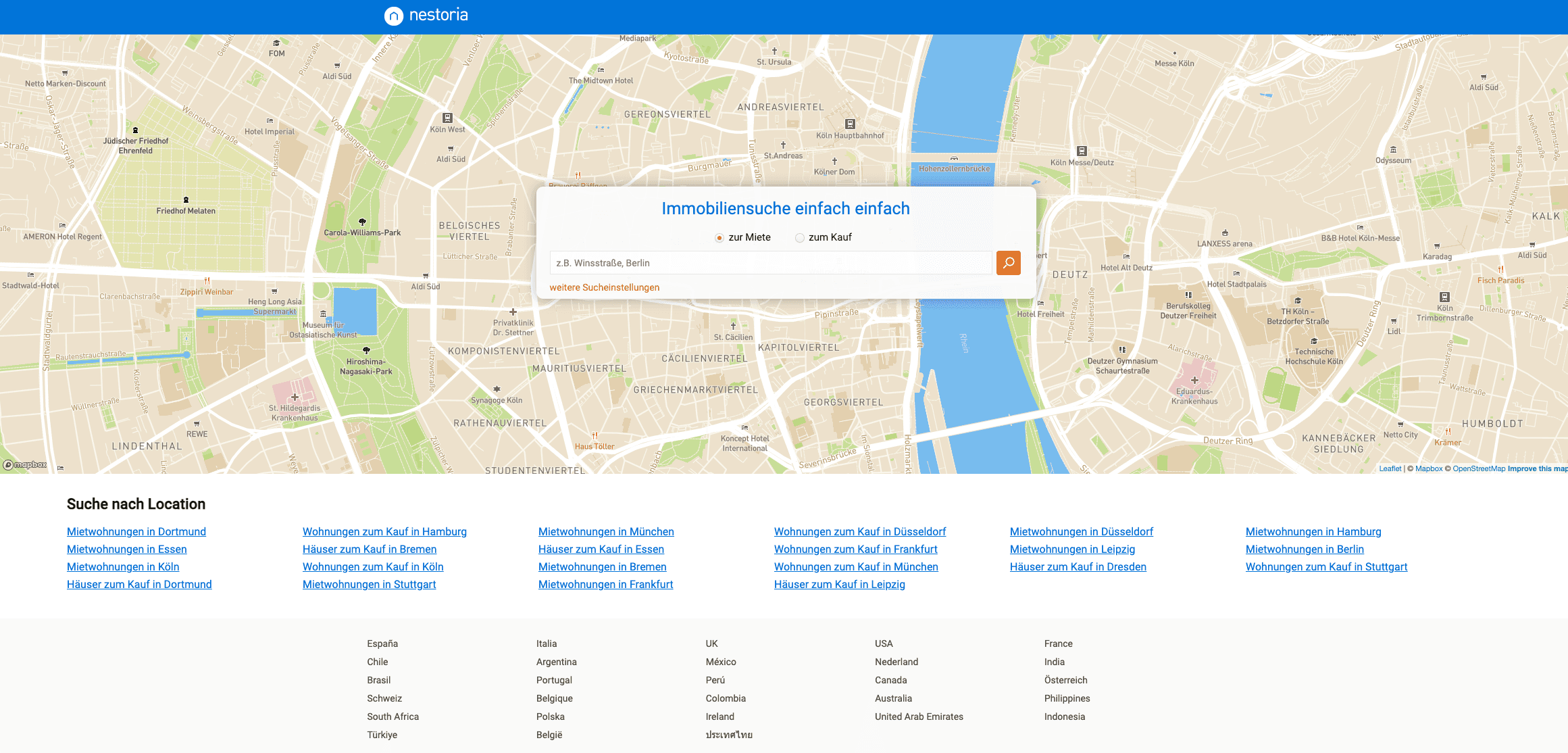Click the 'Suche nach Location' heading

[136, 504]
